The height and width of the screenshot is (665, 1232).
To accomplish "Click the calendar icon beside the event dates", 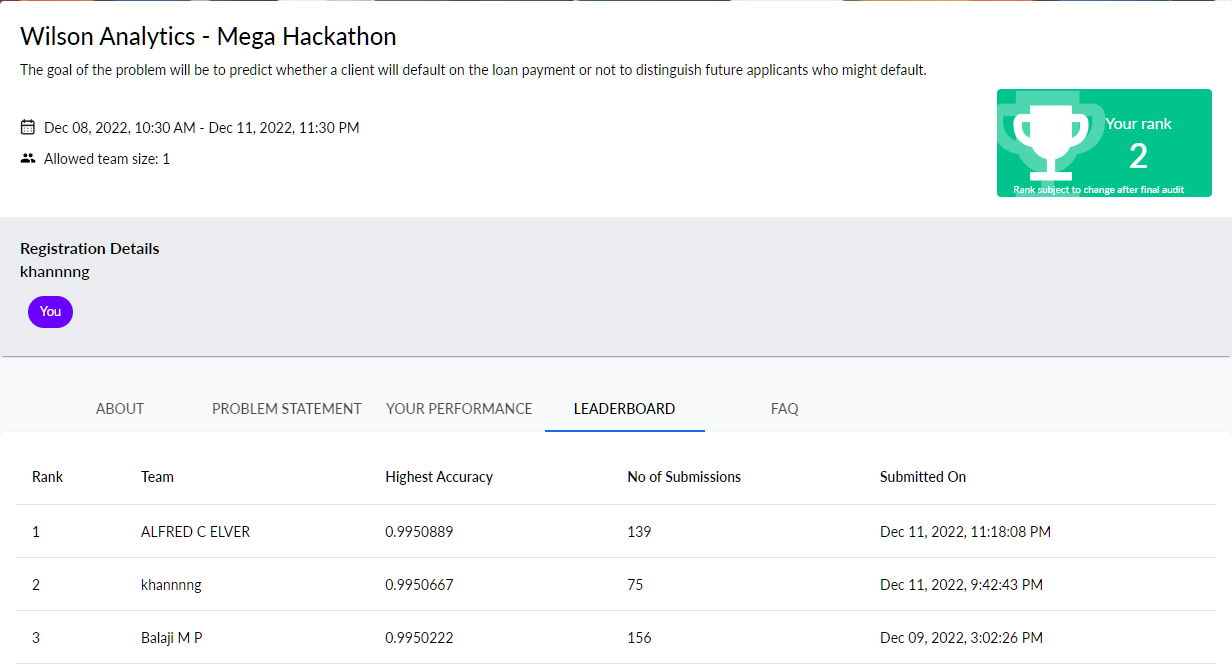I will coord(27,127).
